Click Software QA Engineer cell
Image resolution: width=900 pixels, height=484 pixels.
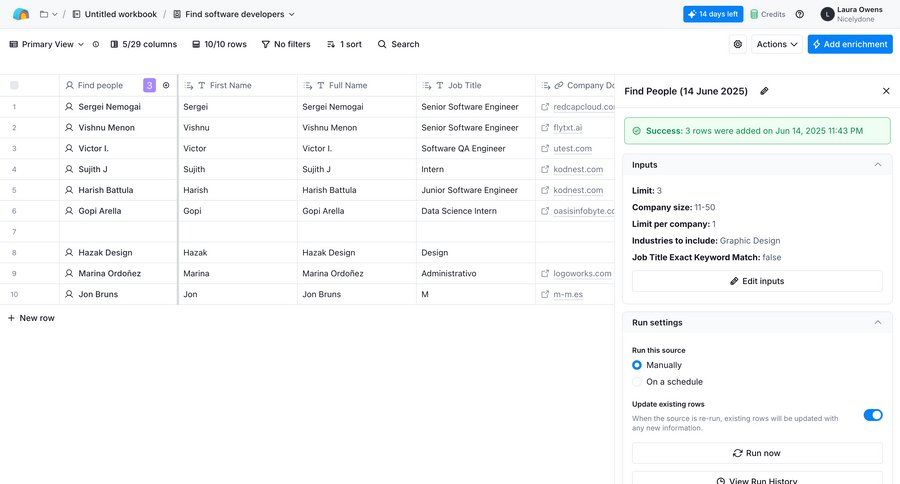click(x=475, y=148)
